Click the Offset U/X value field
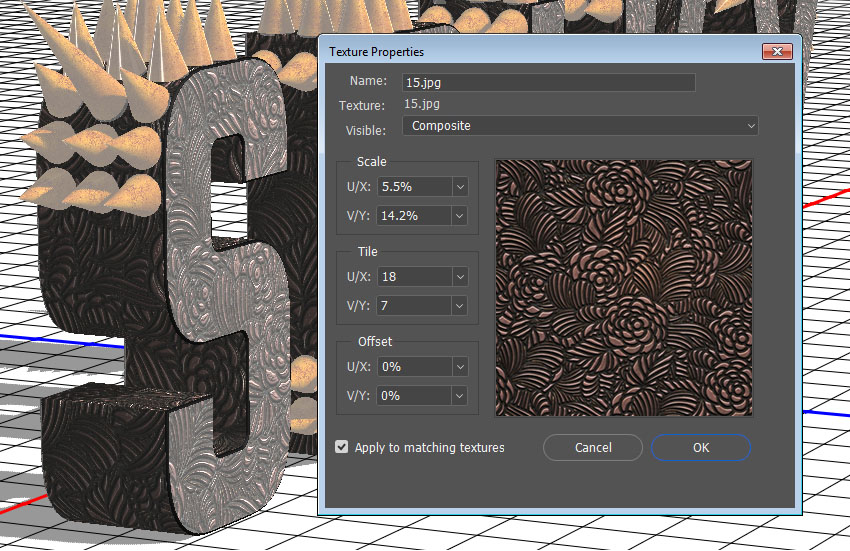Image resolution: width=850 pixels, height=551 pixels. click(x=415, y=367)
